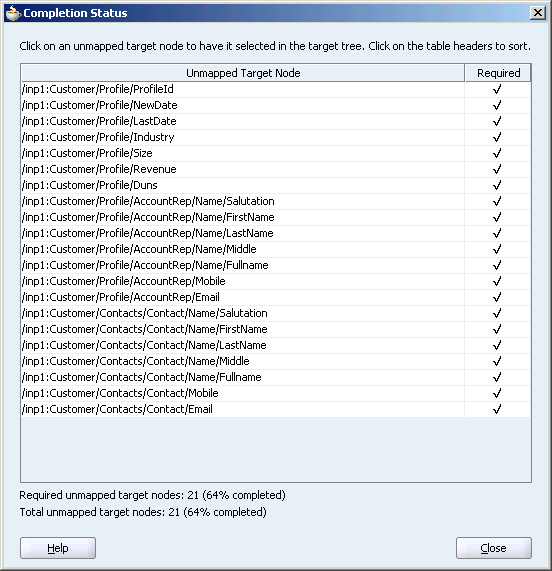Screen dimensions: 552x571
Task: Click Required checkmark for AccountRep/Name/Salutation
Action: (x=497, y=201)
